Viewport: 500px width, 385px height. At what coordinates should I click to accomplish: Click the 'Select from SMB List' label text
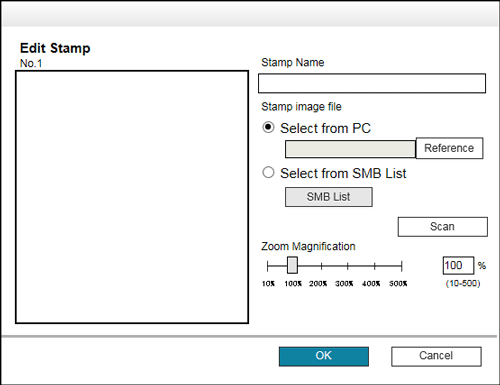[343, 173]
